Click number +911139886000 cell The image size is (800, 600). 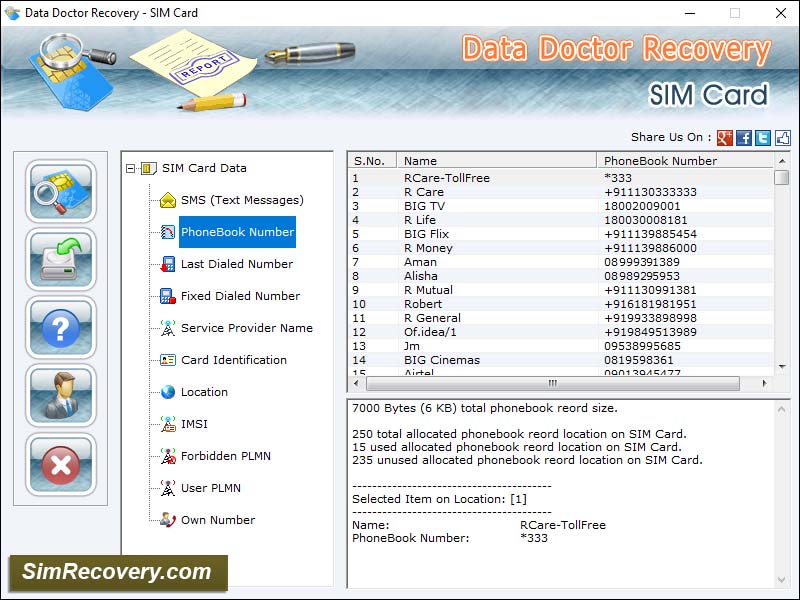tap(651, 248)
